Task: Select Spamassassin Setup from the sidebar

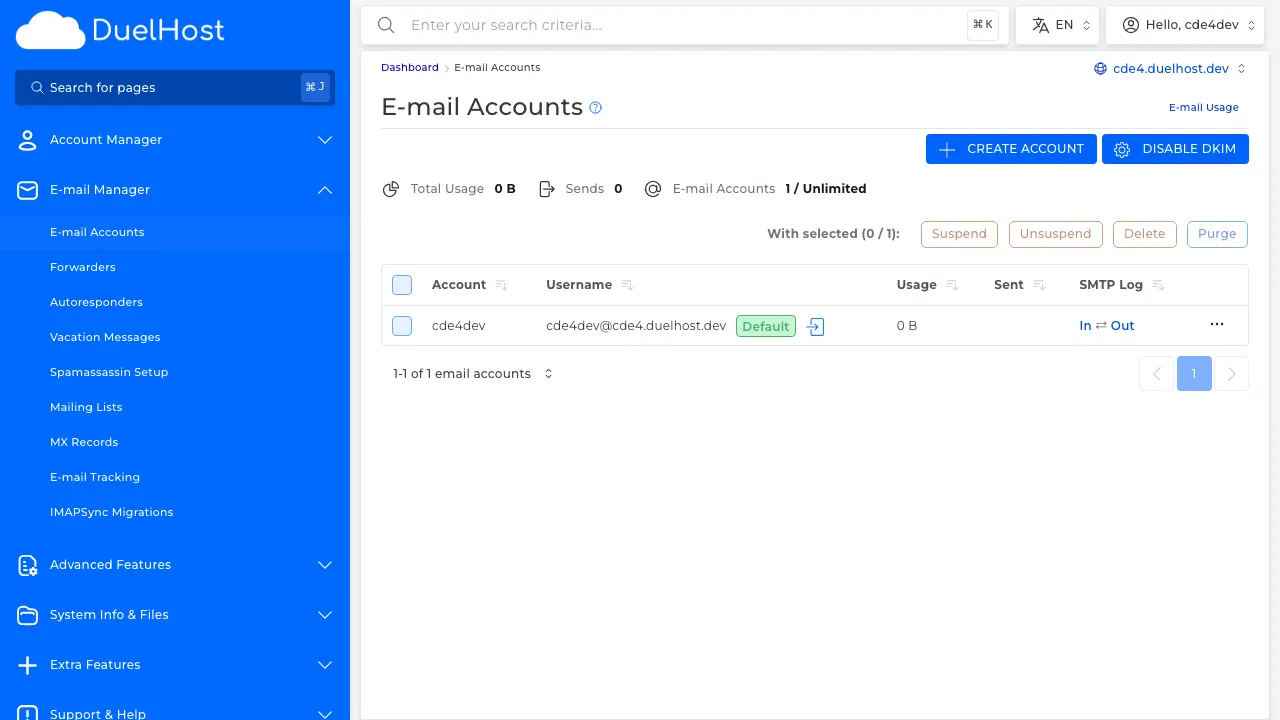Action: [109, 372]
